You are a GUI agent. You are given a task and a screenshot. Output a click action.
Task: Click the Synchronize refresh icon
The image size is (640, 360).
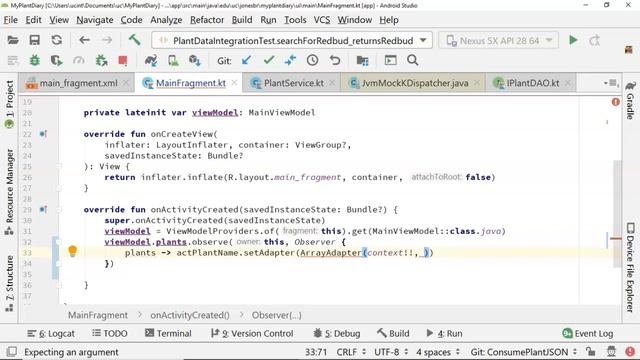[x=57, y=40]
